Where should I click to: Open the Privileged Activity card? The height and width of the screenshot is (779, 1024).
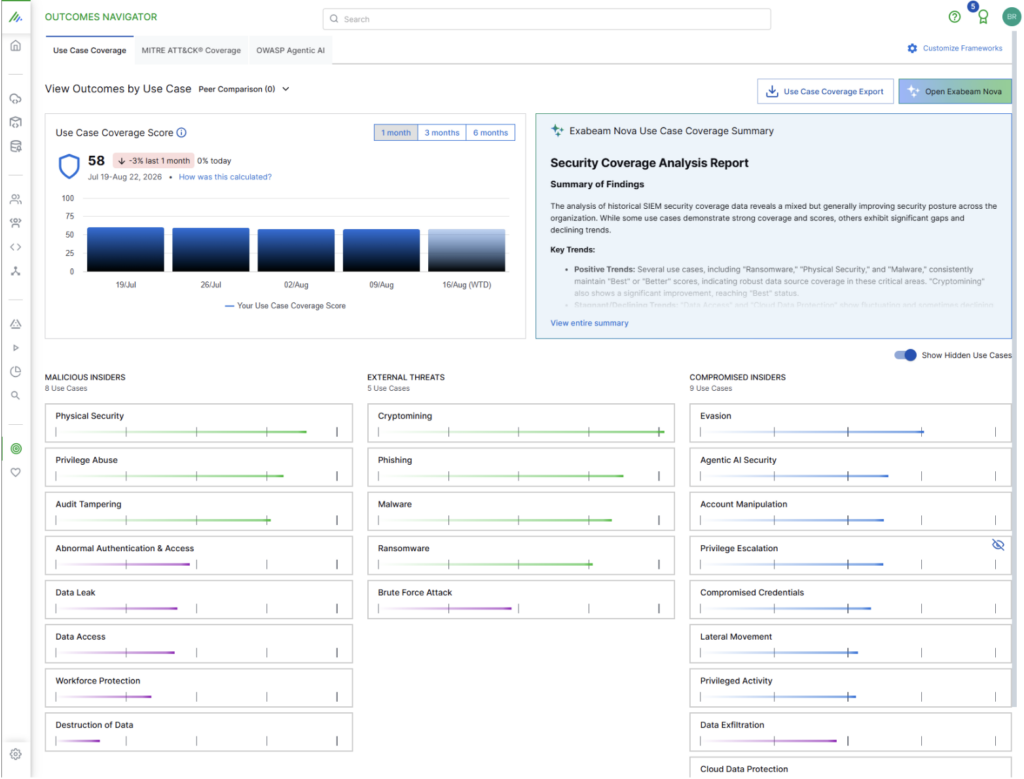click(x=850, y=688)
